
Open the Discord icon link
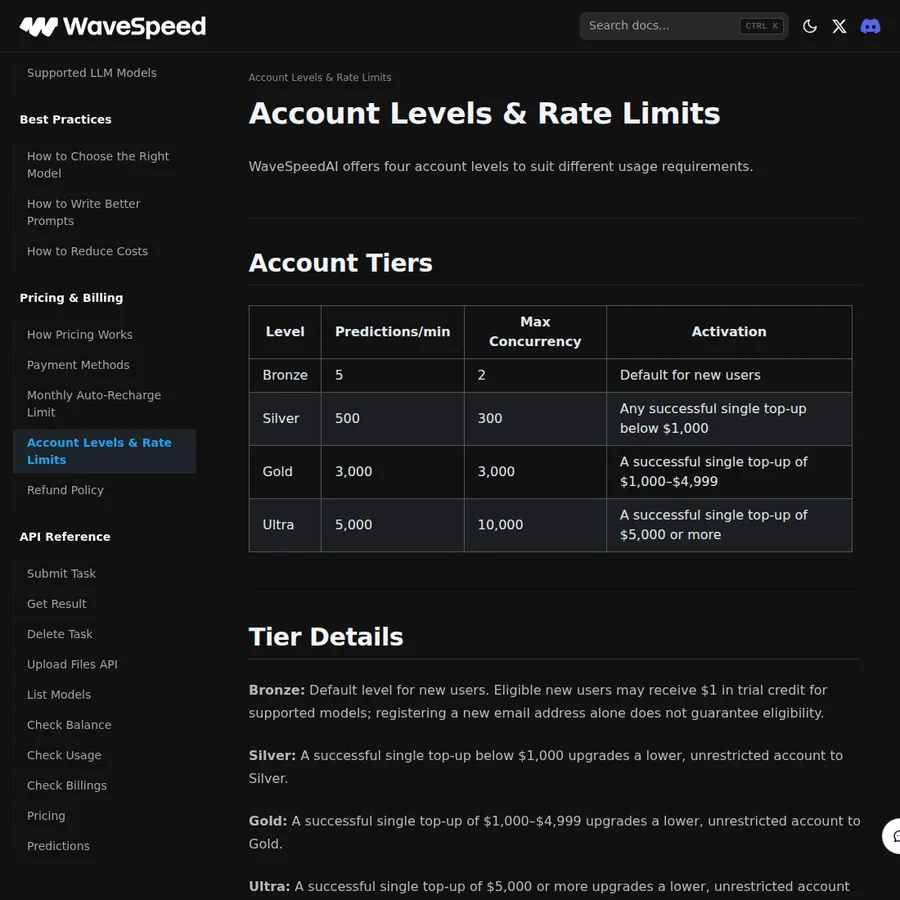click(x=870, y=26)
